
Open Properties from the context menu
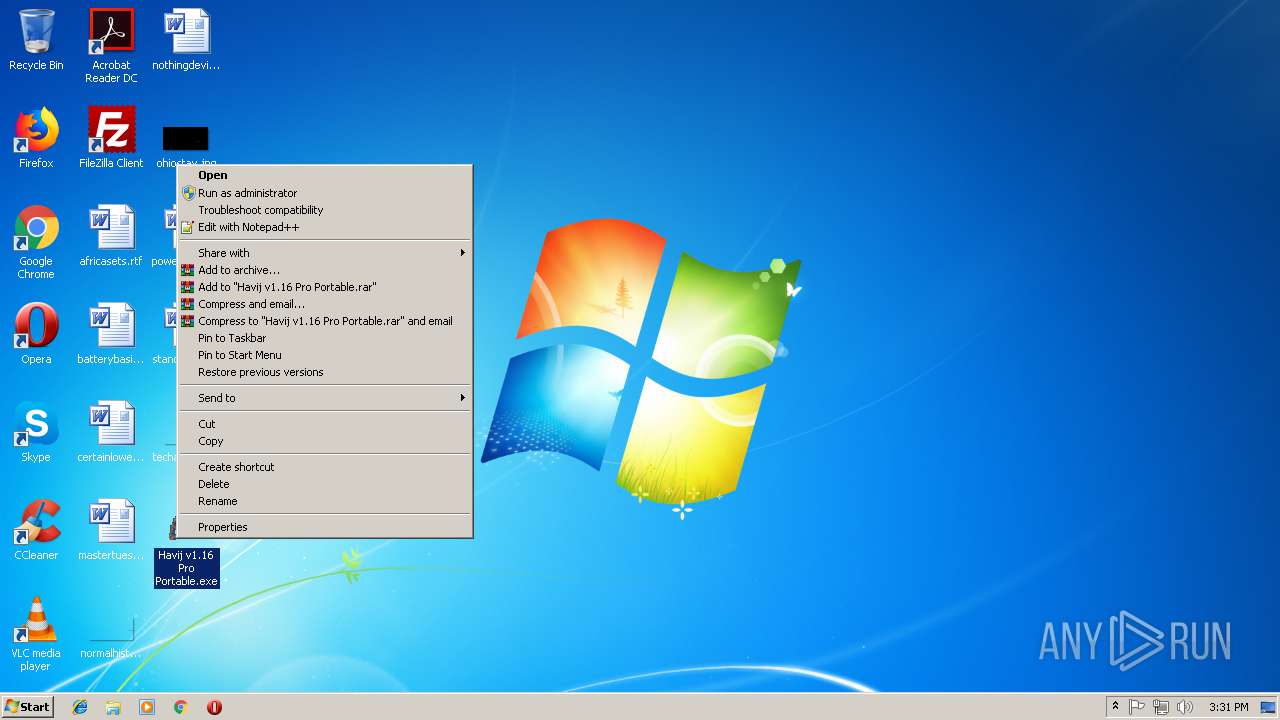[324, 527]
